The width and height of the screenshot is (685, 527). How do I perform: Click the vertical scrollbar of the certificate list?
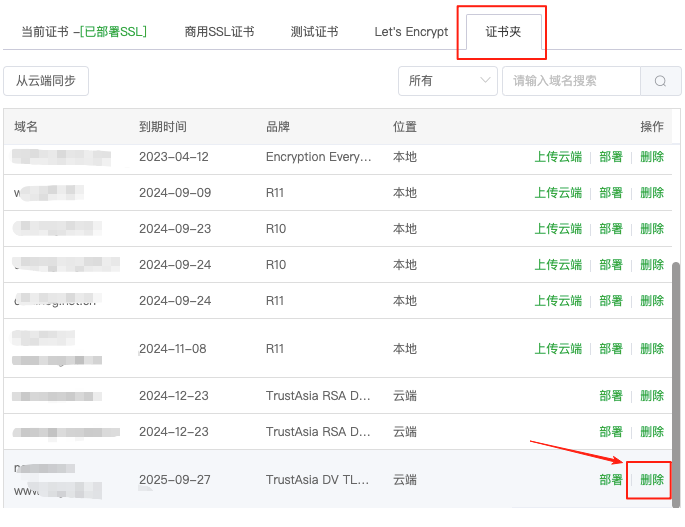coord(677,380)
